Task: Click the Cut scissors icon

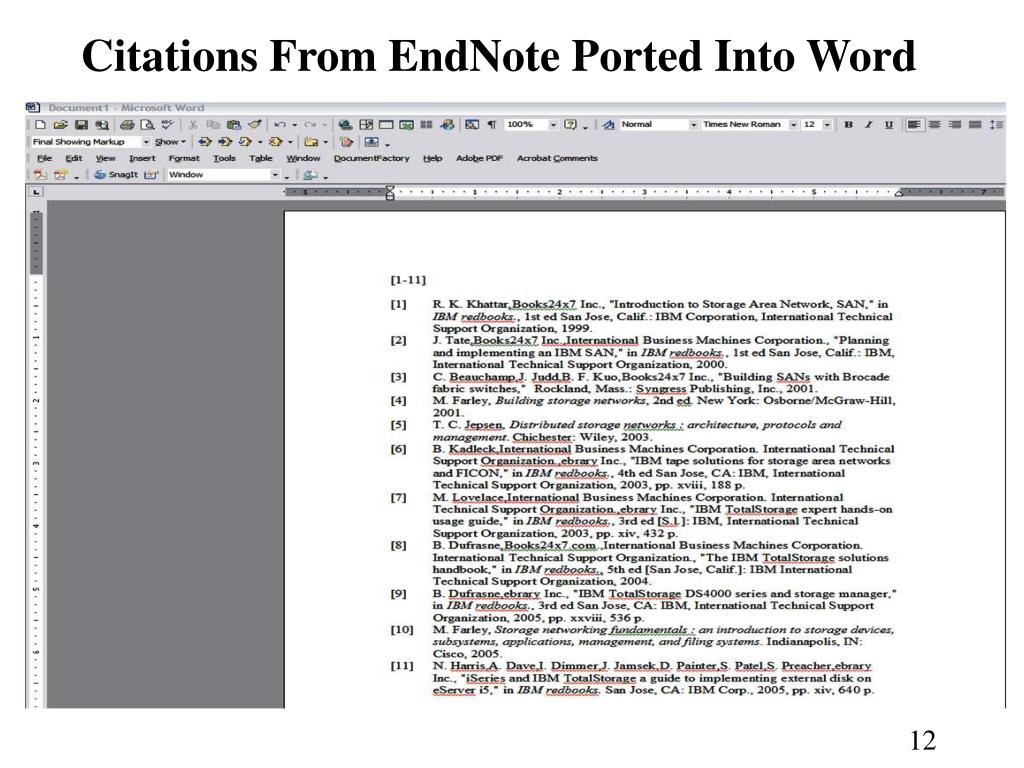Action: [193, 125]
